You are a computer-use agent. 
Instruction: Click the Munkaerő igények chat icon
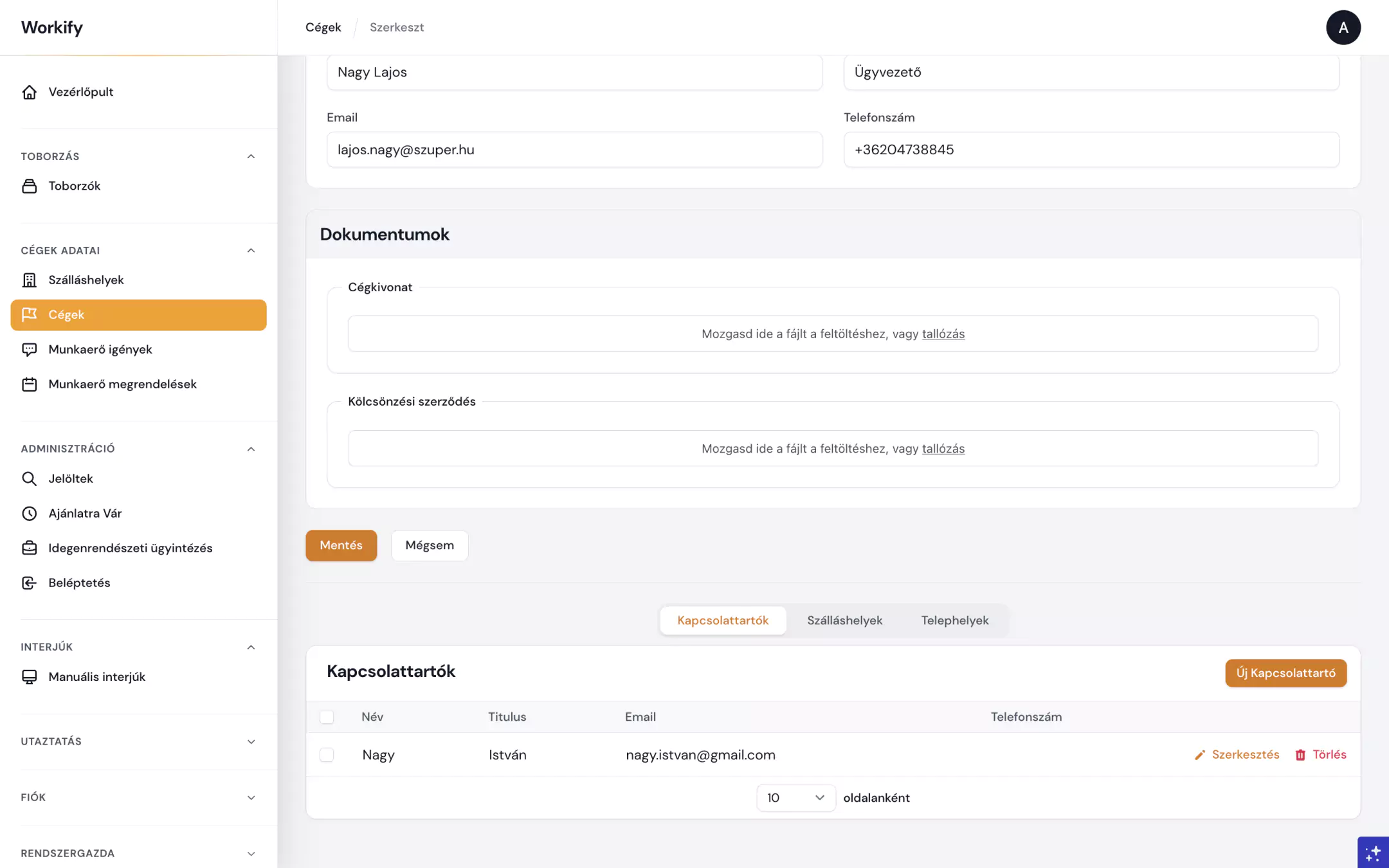click(x=29, y=349)
